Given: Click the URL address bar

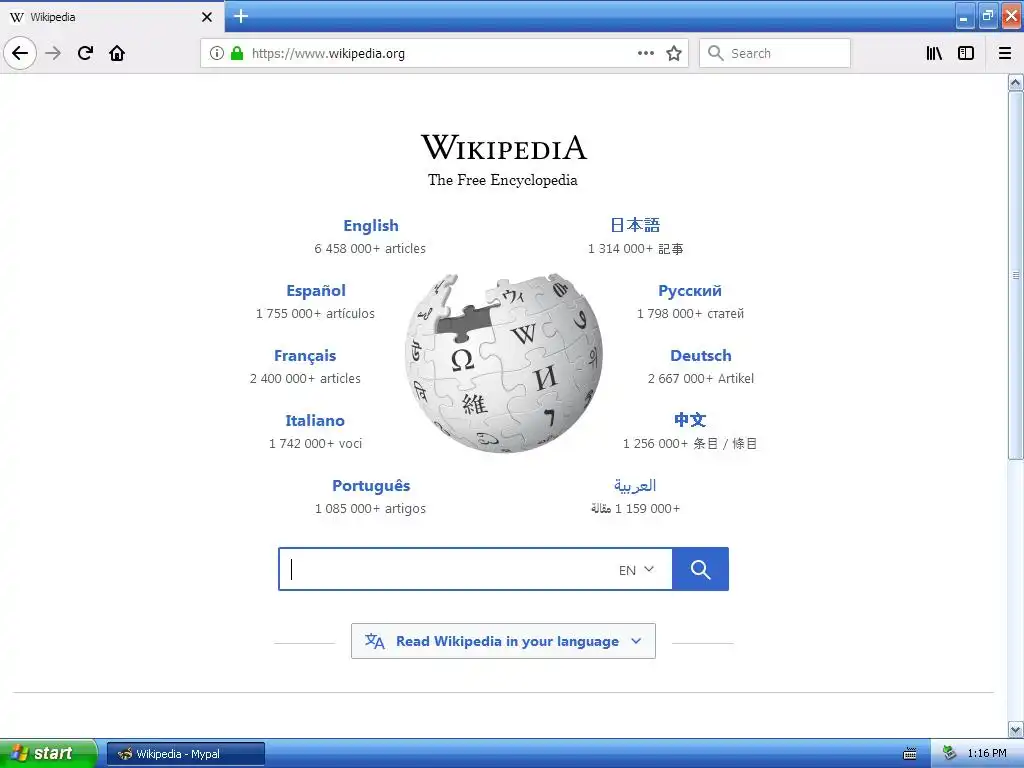Looking at the screenshot, I should 444,53.
